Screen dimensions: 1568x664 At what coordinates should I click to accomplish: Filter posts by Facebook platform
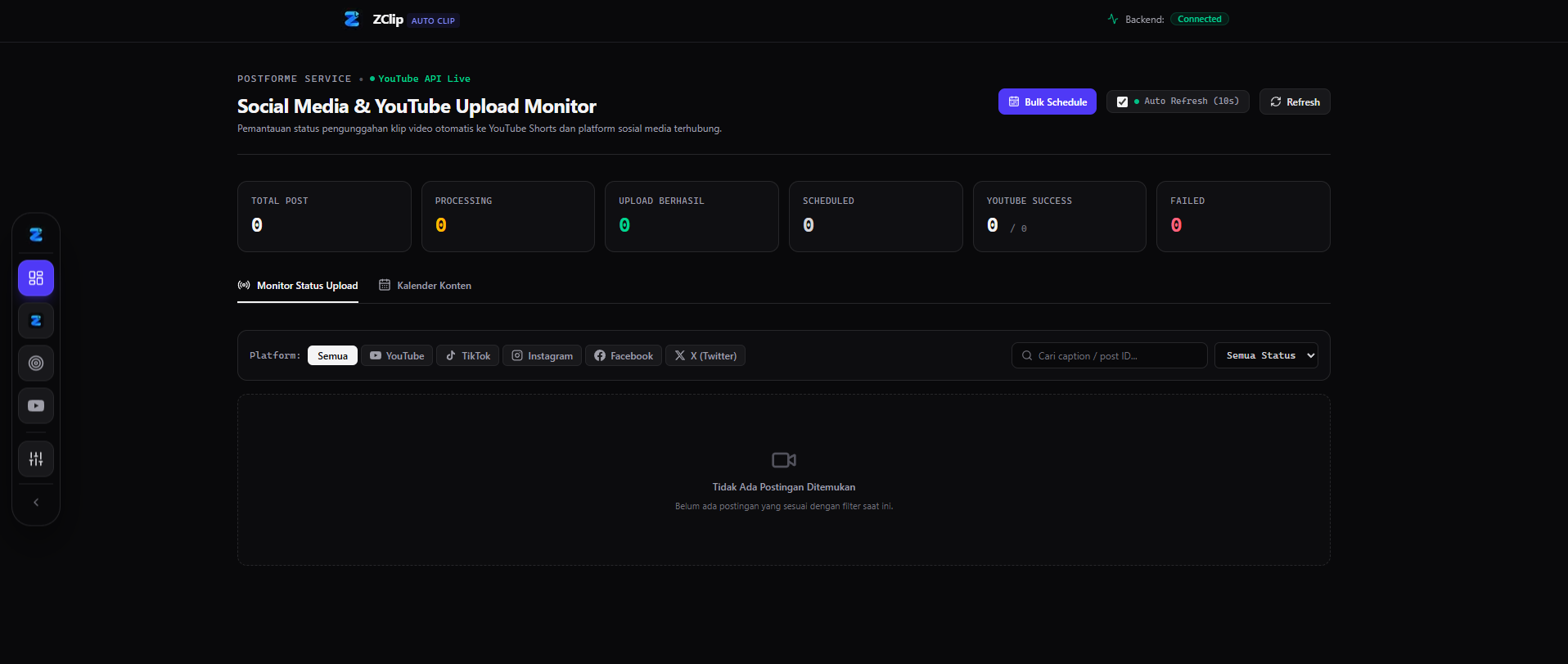point(624,355)
